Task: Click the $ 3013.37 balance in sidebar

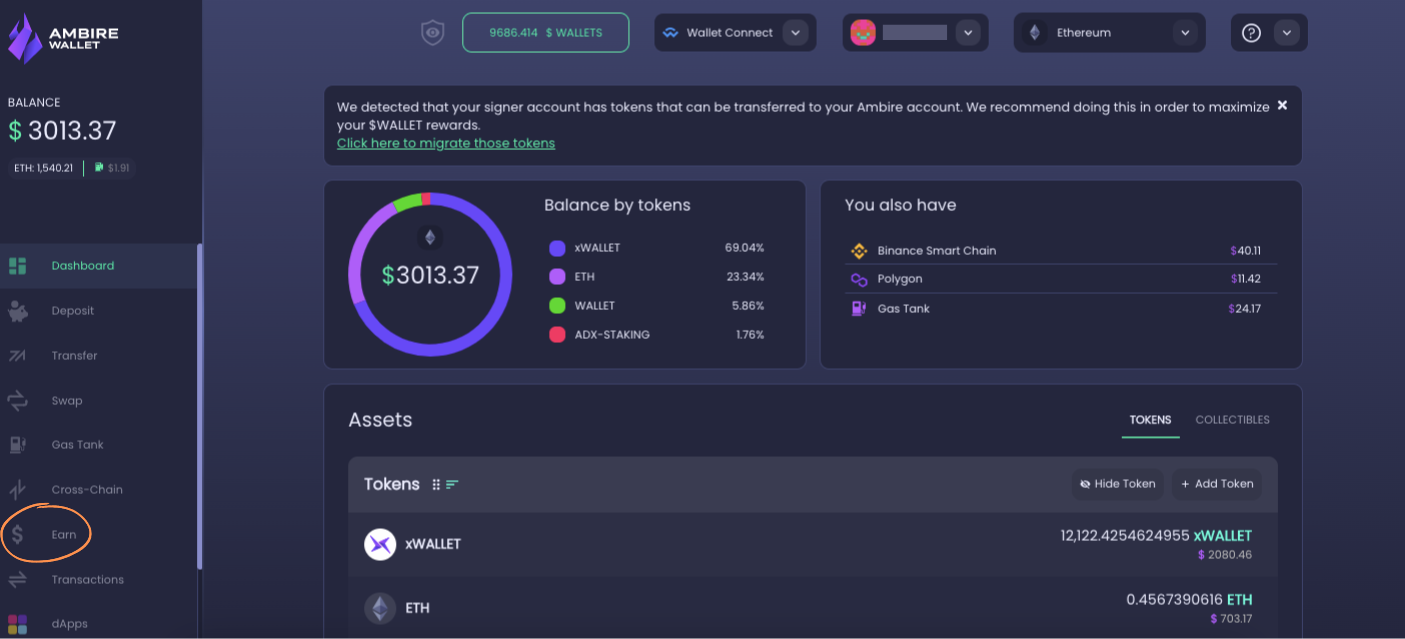Action: 62,131
